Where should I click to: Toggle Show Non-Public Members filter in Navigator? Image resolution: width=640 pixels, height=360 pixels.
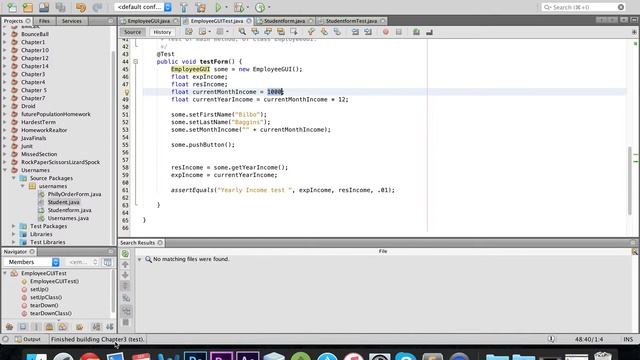pyautogui.click(x=49, y=327)
